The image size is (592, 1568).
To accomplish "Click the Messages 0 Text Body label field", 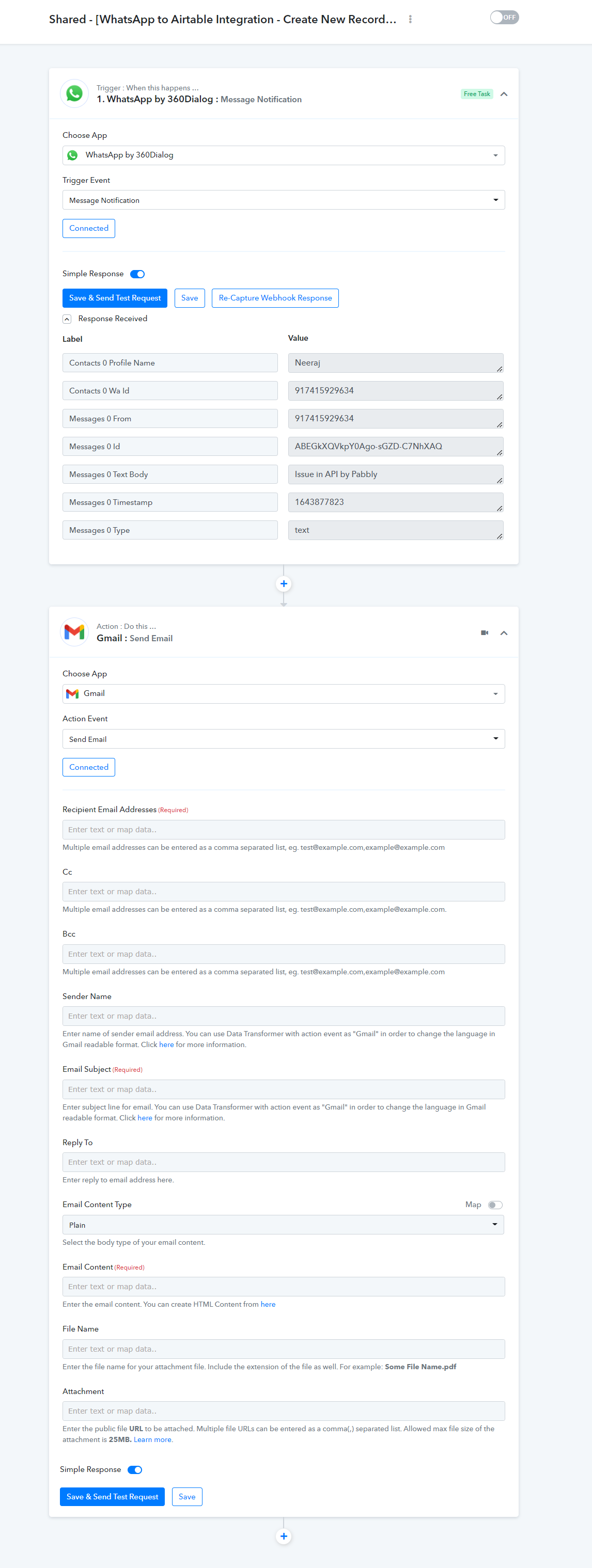I will pyautogui.click(x=170, y=475).
